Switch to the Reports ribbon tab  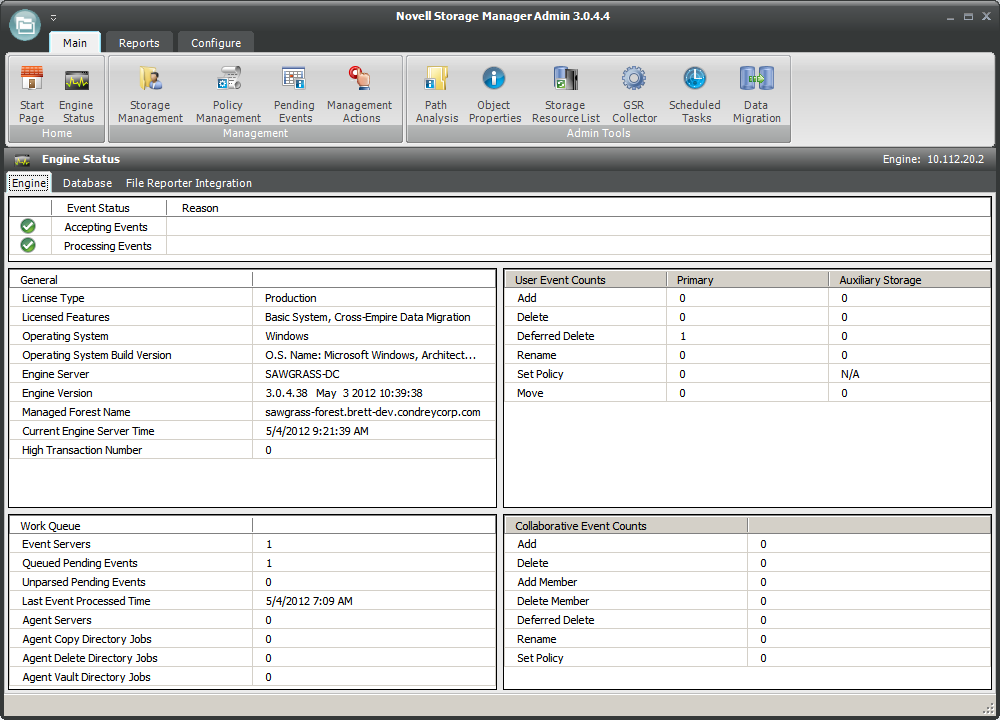[139, 43]
